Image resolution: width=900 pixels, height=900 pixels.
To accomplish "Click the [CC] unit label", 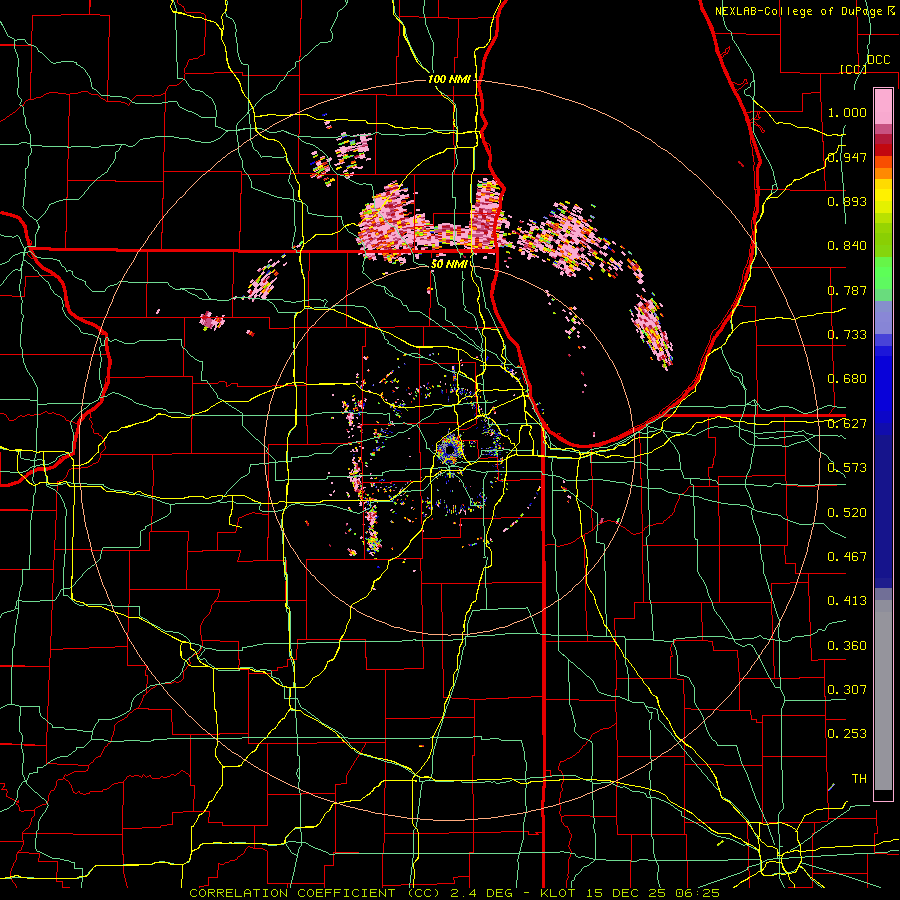I will click(853, 69).
